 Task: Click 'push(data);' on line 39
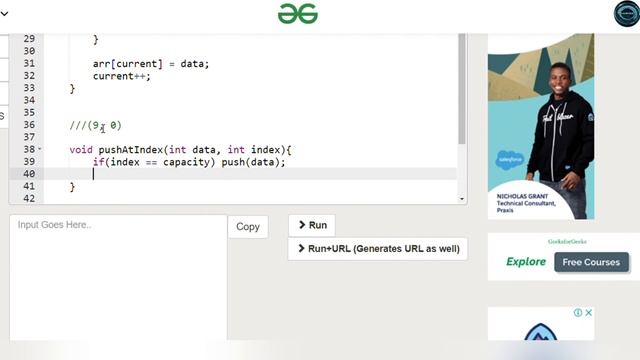coord(253,162)
